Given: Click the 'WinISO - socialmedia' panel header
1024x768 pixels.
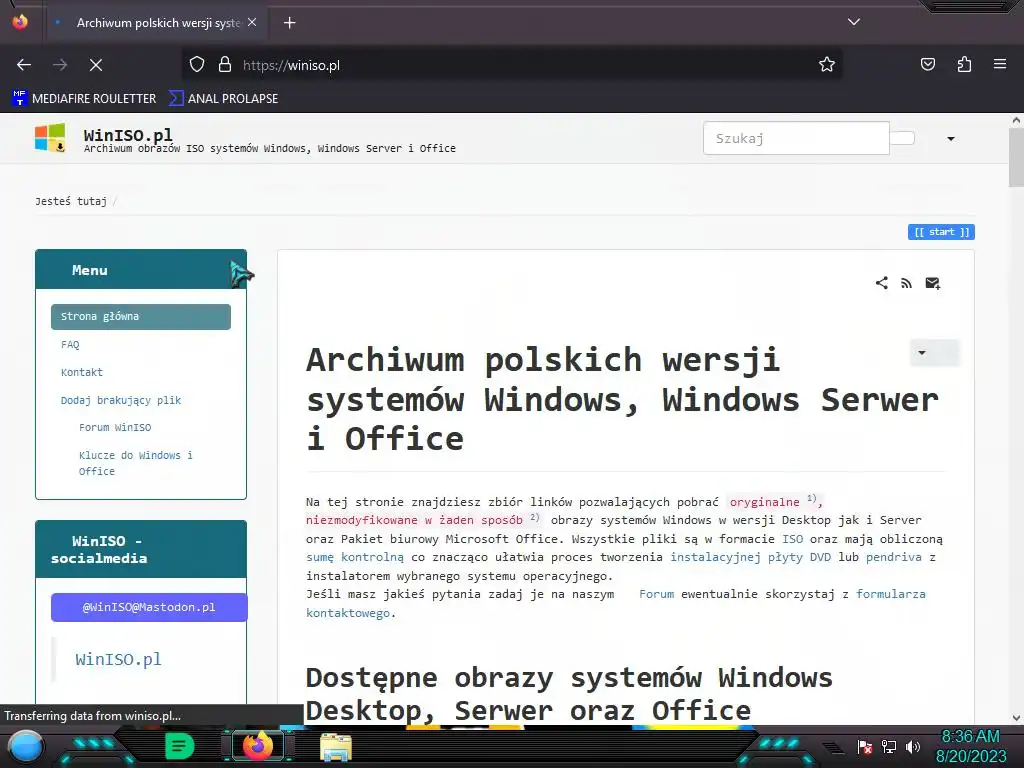Looking at the screenshot, I should pyautogui.click(x=141, y=549).
